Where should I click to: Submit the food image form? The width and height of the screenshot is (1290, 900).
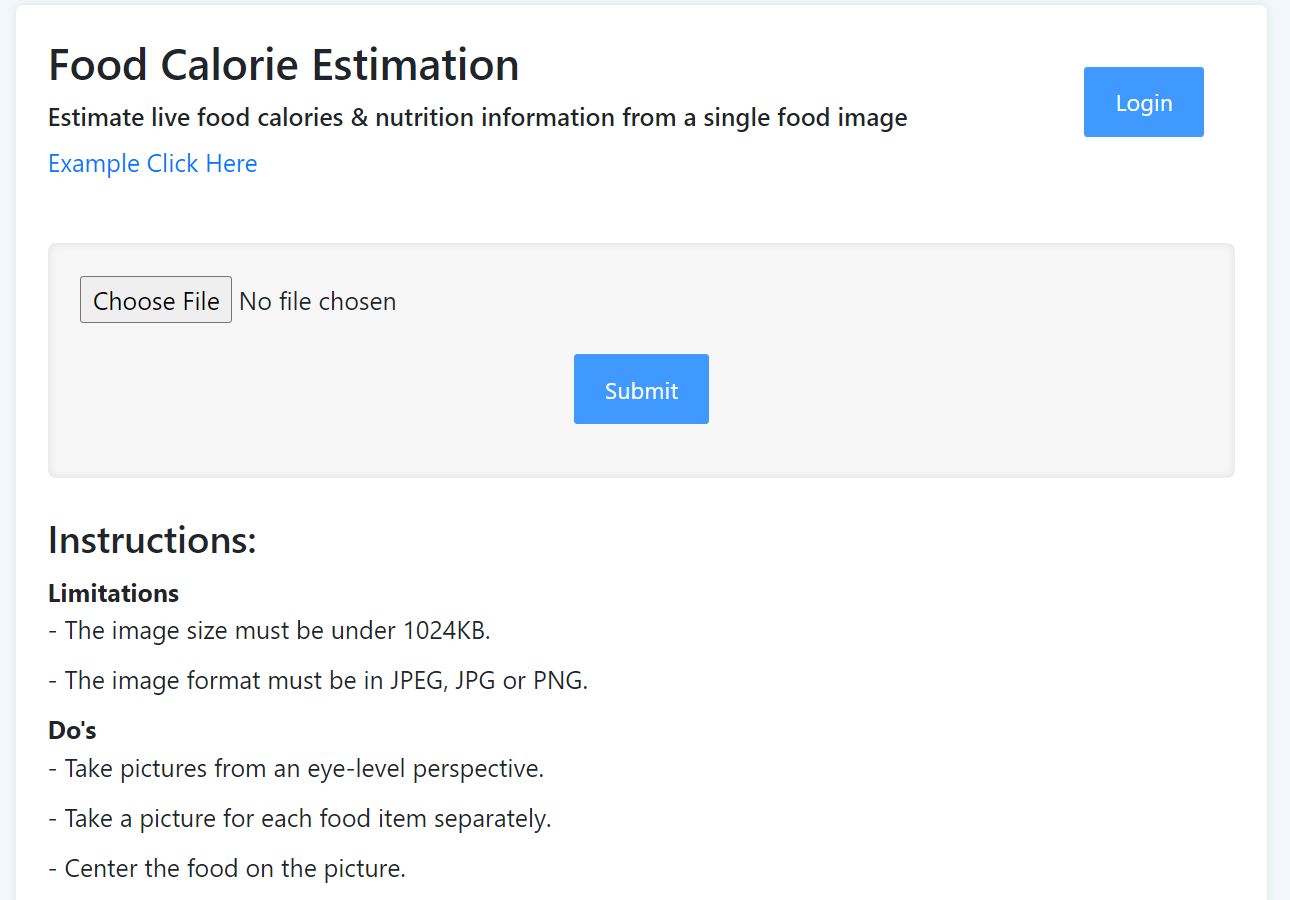coord(641,390)
